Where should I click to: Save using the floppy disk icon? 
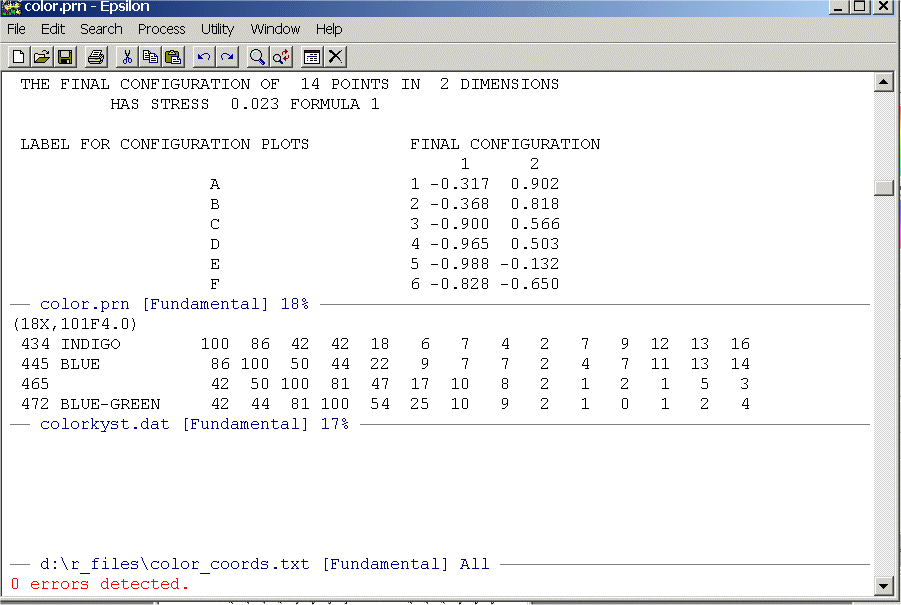[64, 57]
